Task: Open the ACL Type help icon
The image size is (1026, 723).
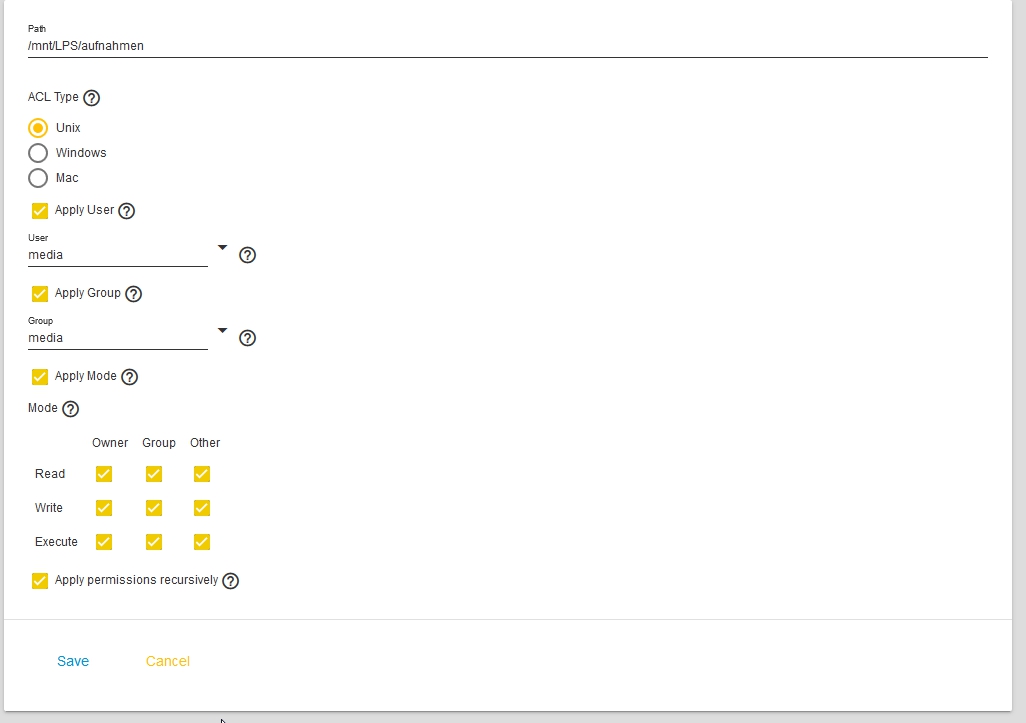Action: (92, 98)
